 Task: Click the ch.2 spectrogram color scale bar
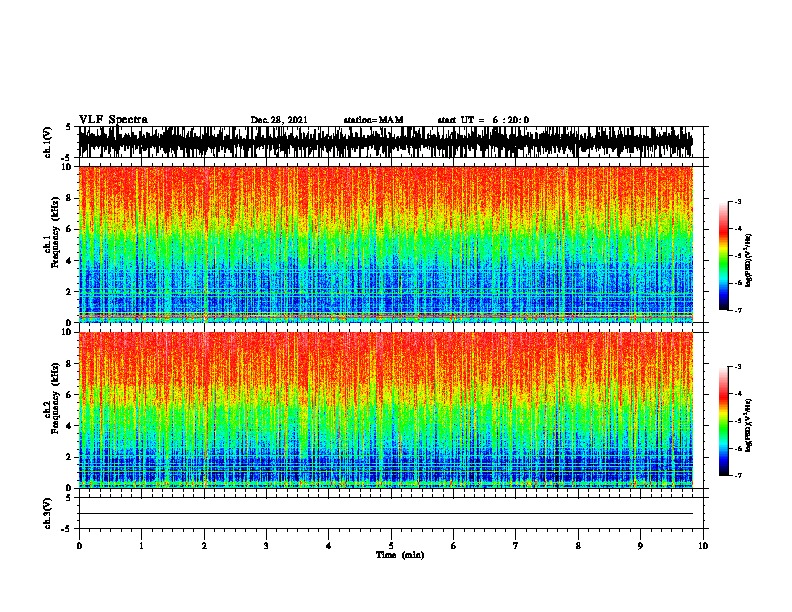click(723, 421)
